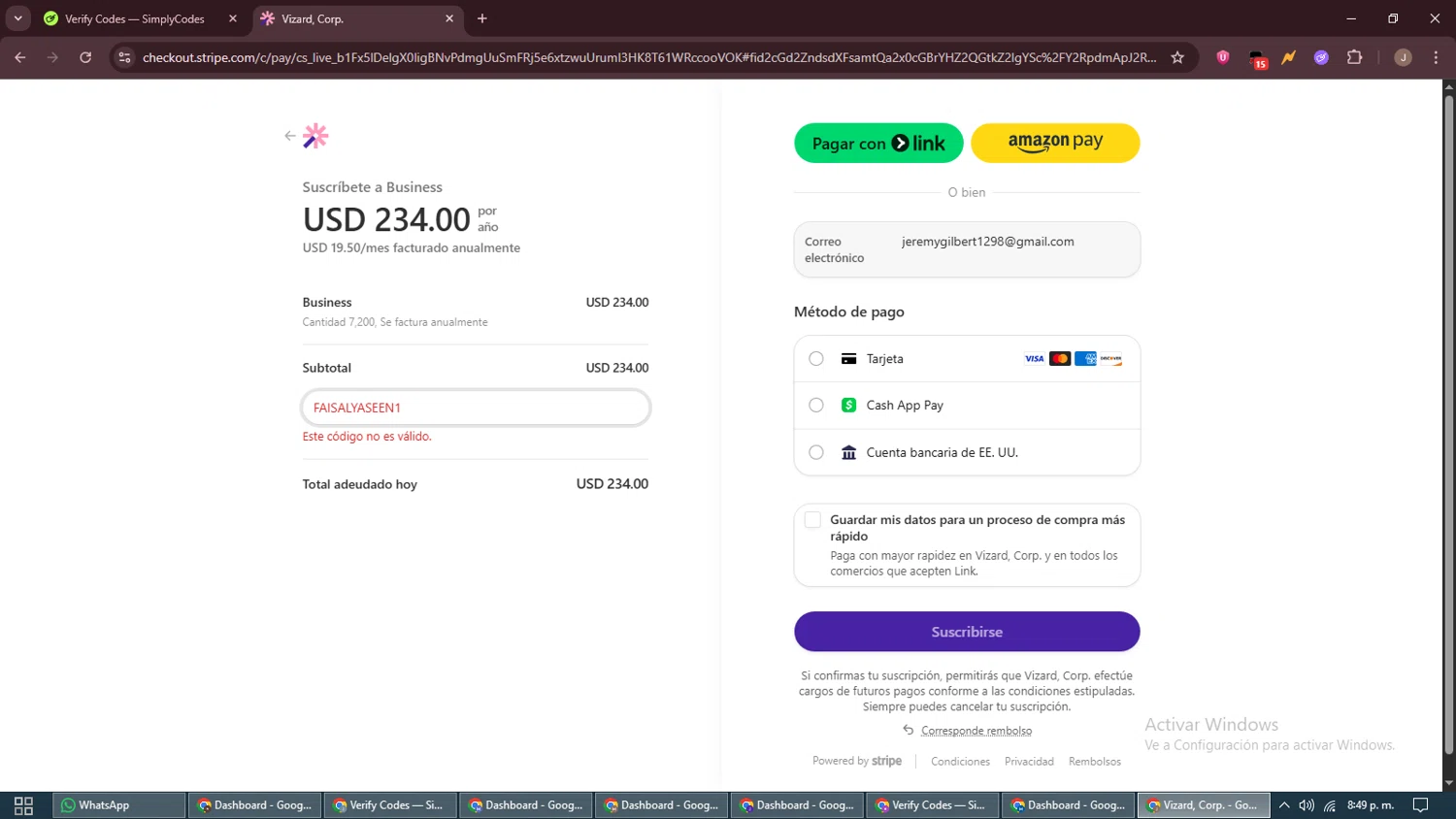The height and width of the screenshot is (819, 1456).
Task: Click the volume speaker tray icon
Action: point(1307,805)
